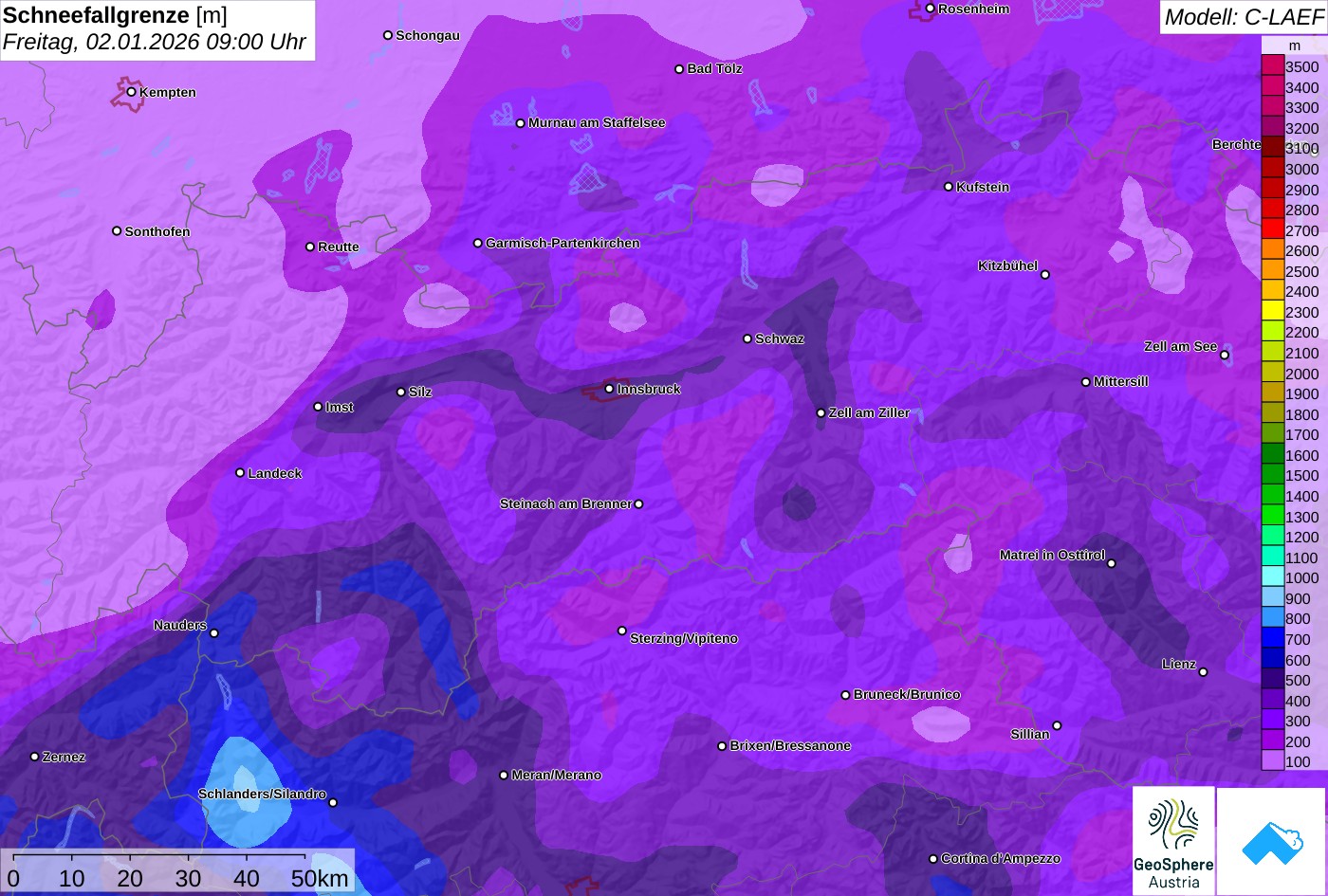Click the GeoSphere Austria logo

[1173, 841]
